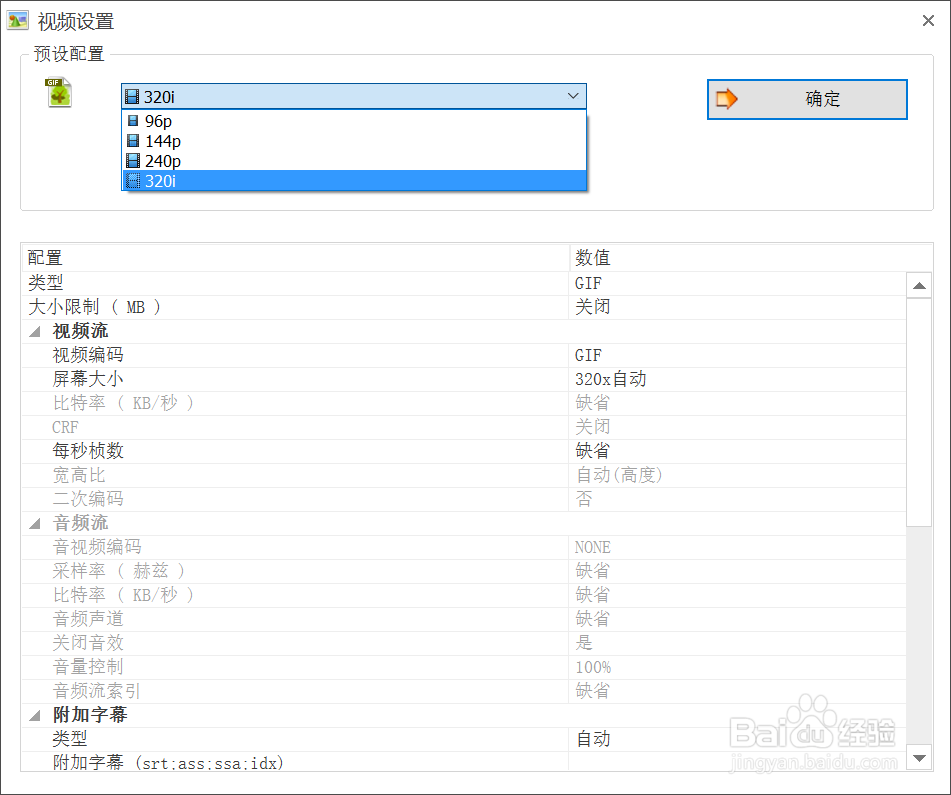Click the 关闭音效 row label
This screenshot has height=795, width=951.
[x=88, y=643]
